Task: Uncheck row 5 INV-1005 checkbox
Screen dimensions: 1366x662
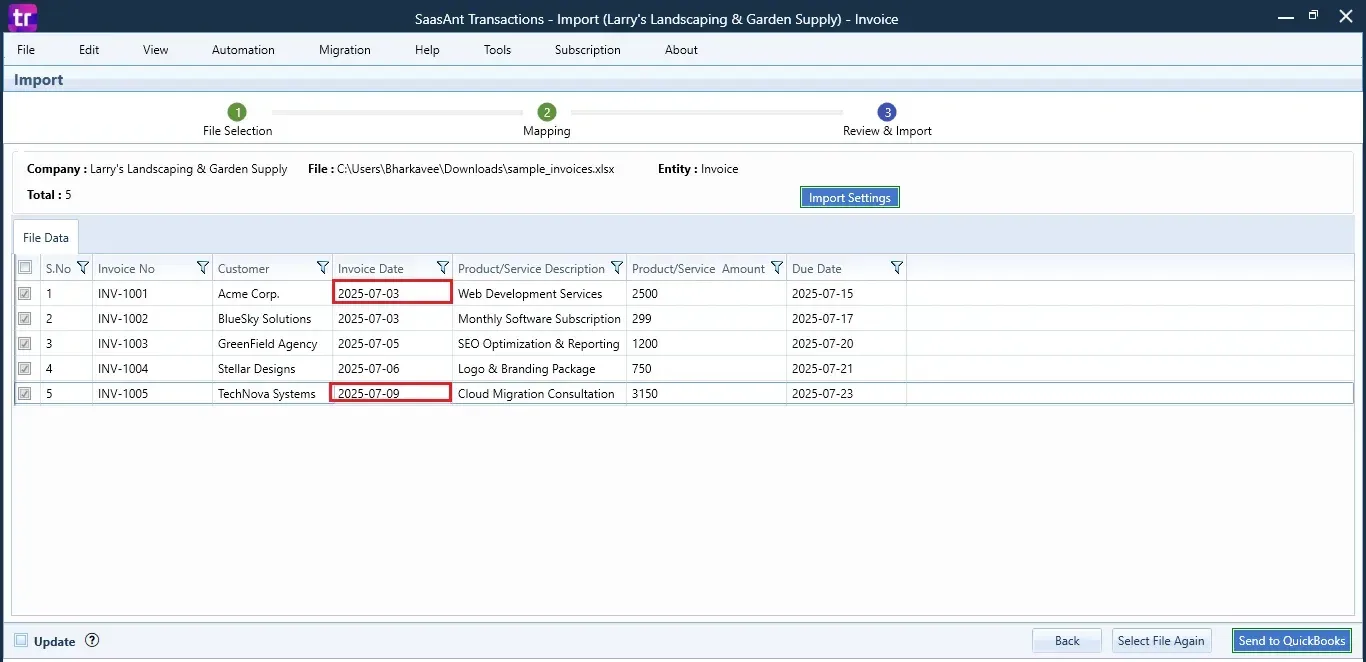Action: coord(25,394)
